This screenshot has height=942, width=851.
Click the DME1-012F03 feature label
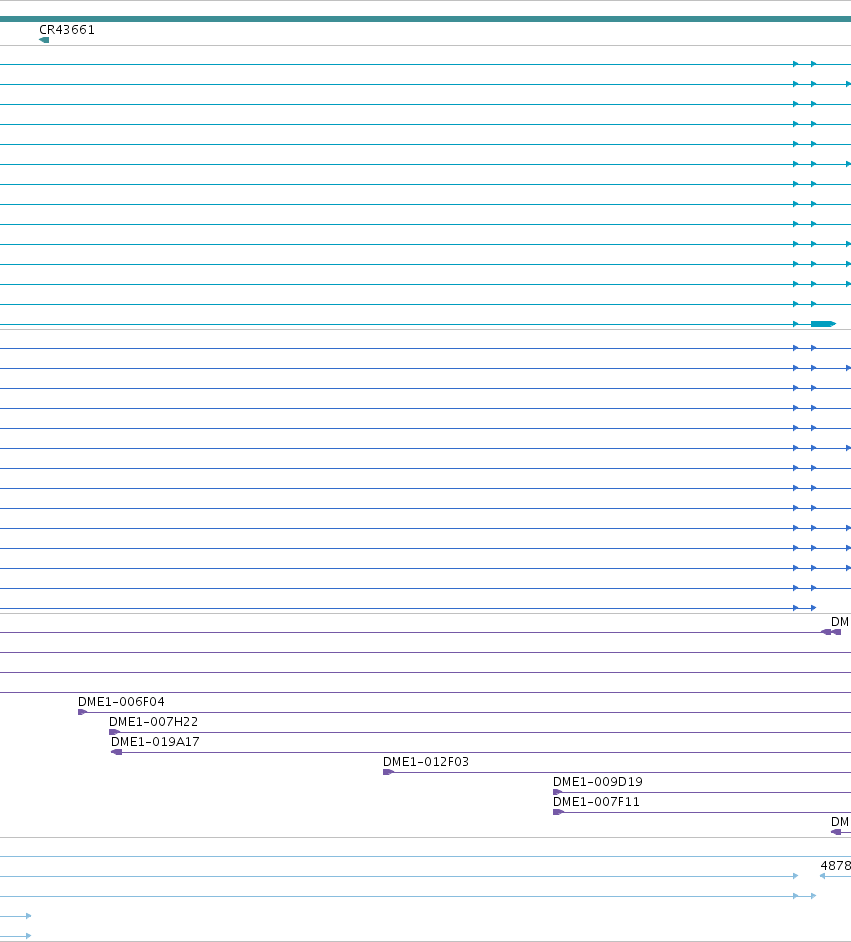(x=426, y=762)
